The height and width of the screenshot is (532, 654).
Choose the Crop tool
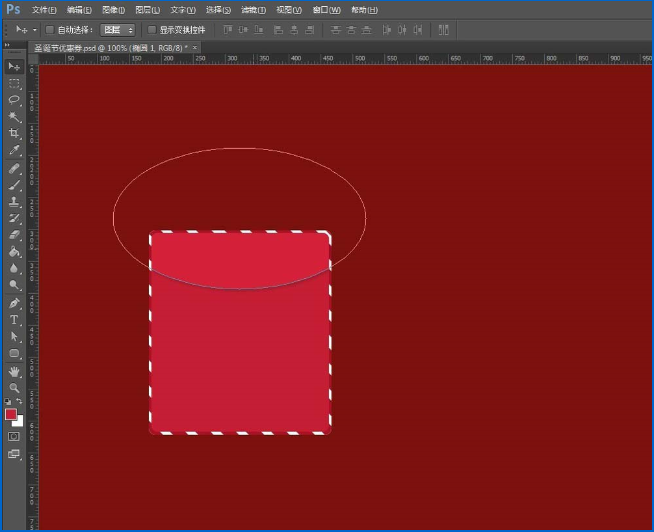pyautogui.click(x=14, y=134)
